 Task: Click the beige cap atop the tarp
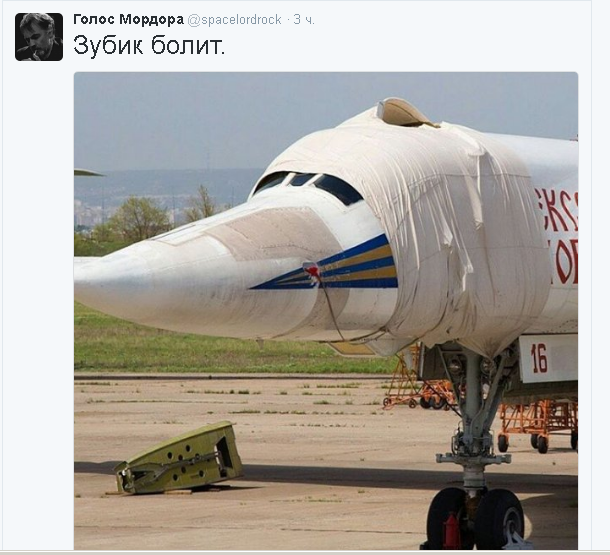pos(405,113)
